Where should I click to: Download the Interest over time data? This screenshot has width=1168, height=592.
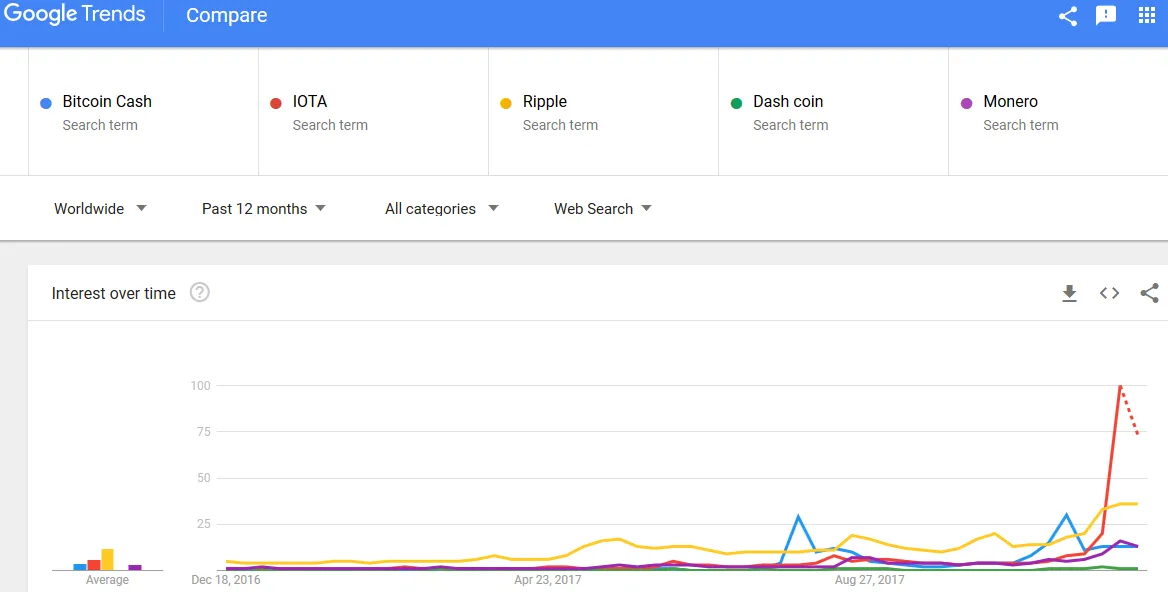pos(1070,293)
